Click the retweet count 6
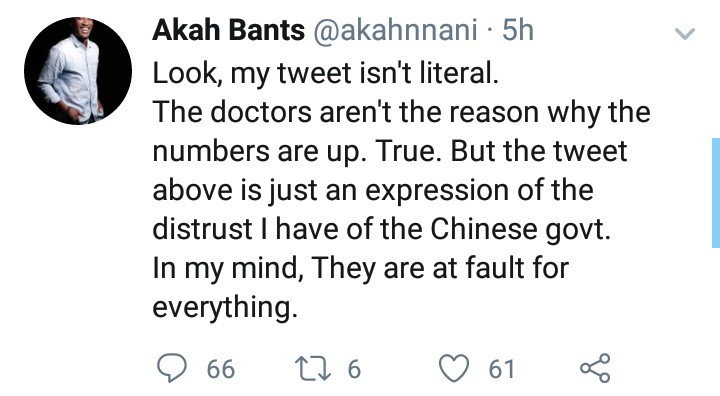Image resolution: width=720 pixels, height=396 pixels. pos(354,369)
